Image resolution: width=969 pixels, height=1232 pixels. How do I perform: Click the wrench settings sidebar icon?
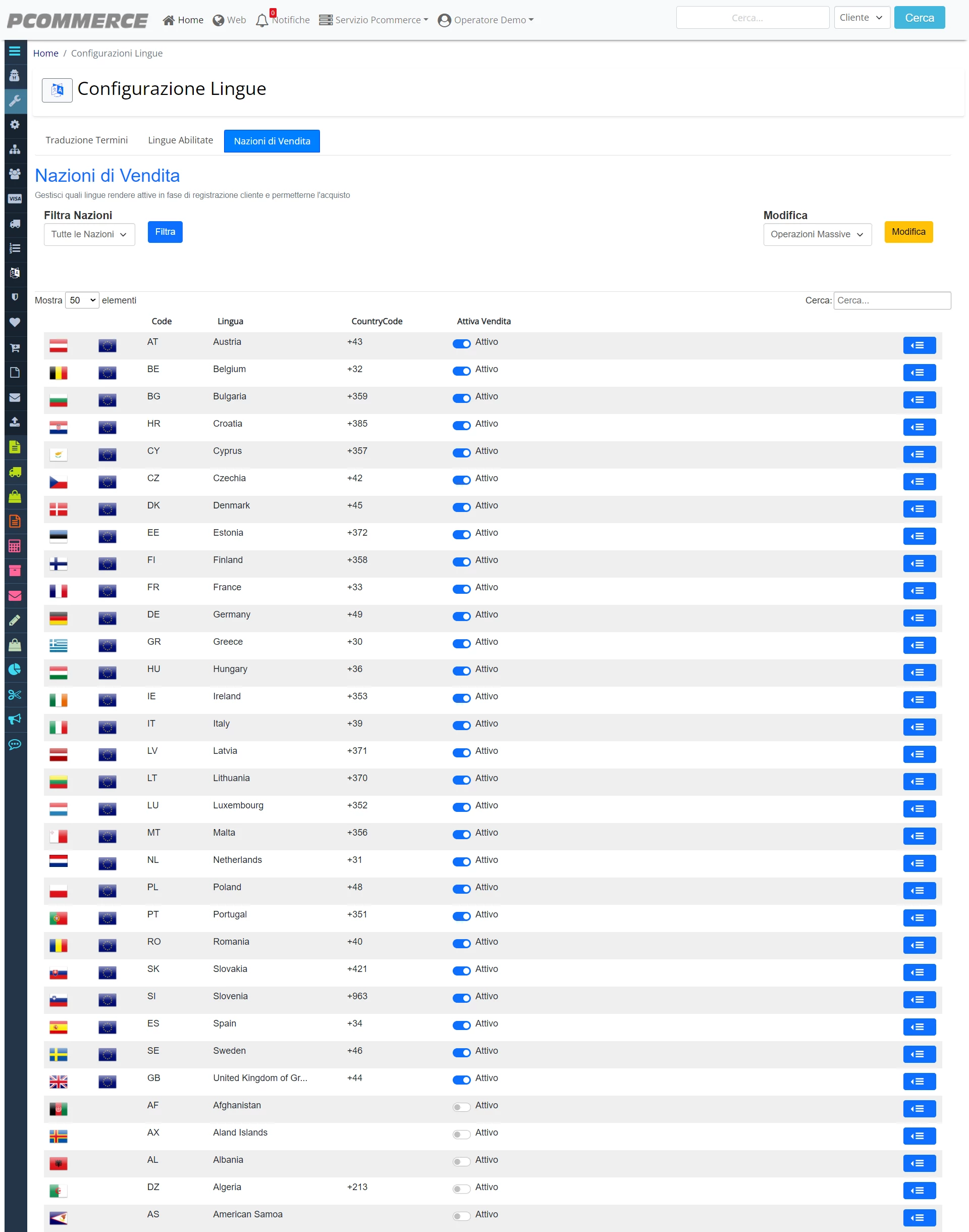[x=15, y=101]
